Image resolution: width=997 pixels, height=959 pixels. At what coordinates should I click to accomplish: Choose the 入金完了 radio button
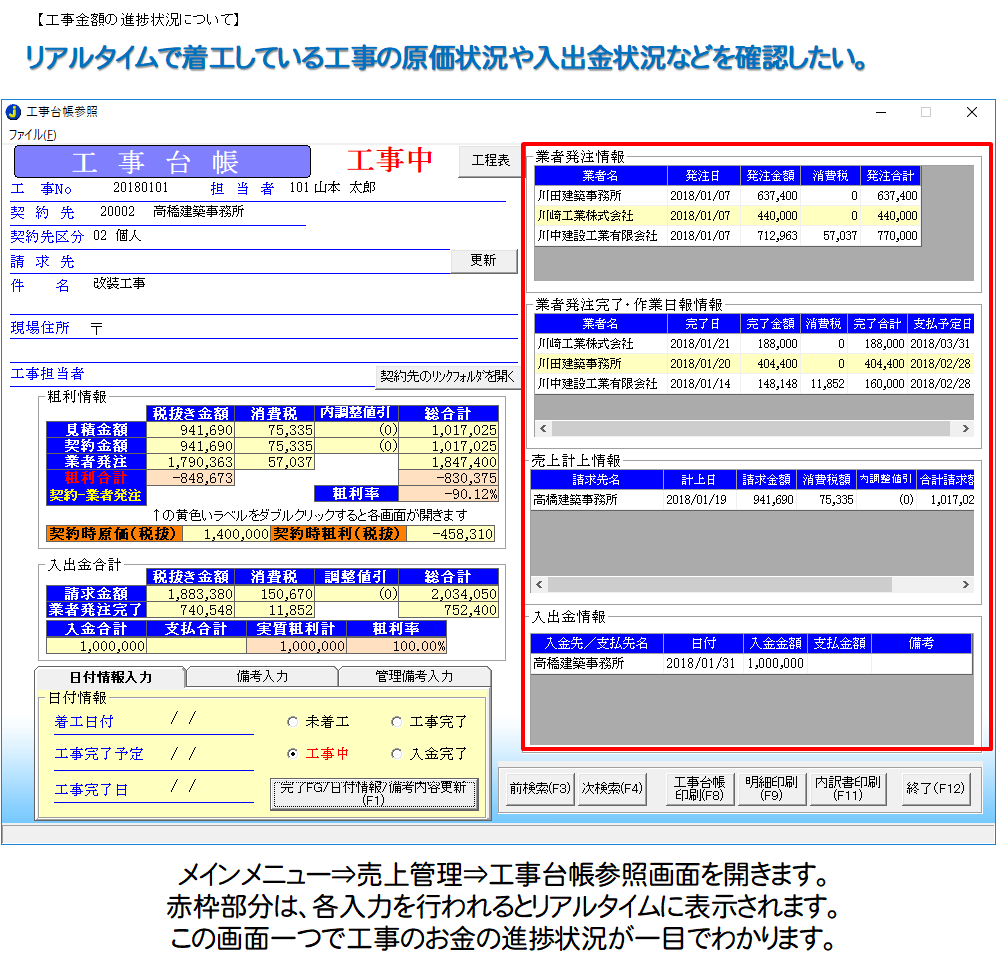click(x=397, y=754)
